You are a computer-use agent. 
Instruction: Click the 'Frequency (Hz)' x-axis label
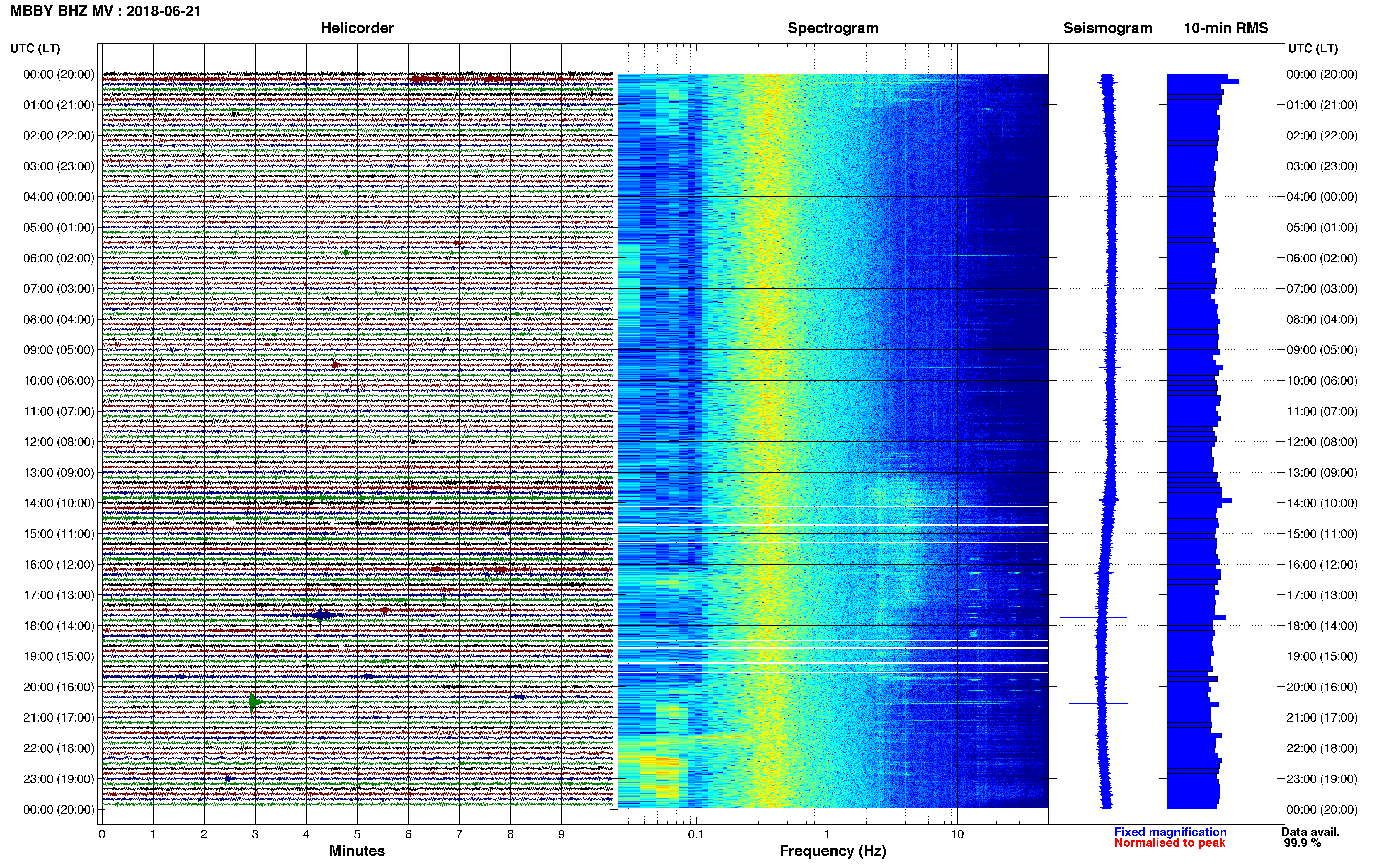click(x=833, y=851)
